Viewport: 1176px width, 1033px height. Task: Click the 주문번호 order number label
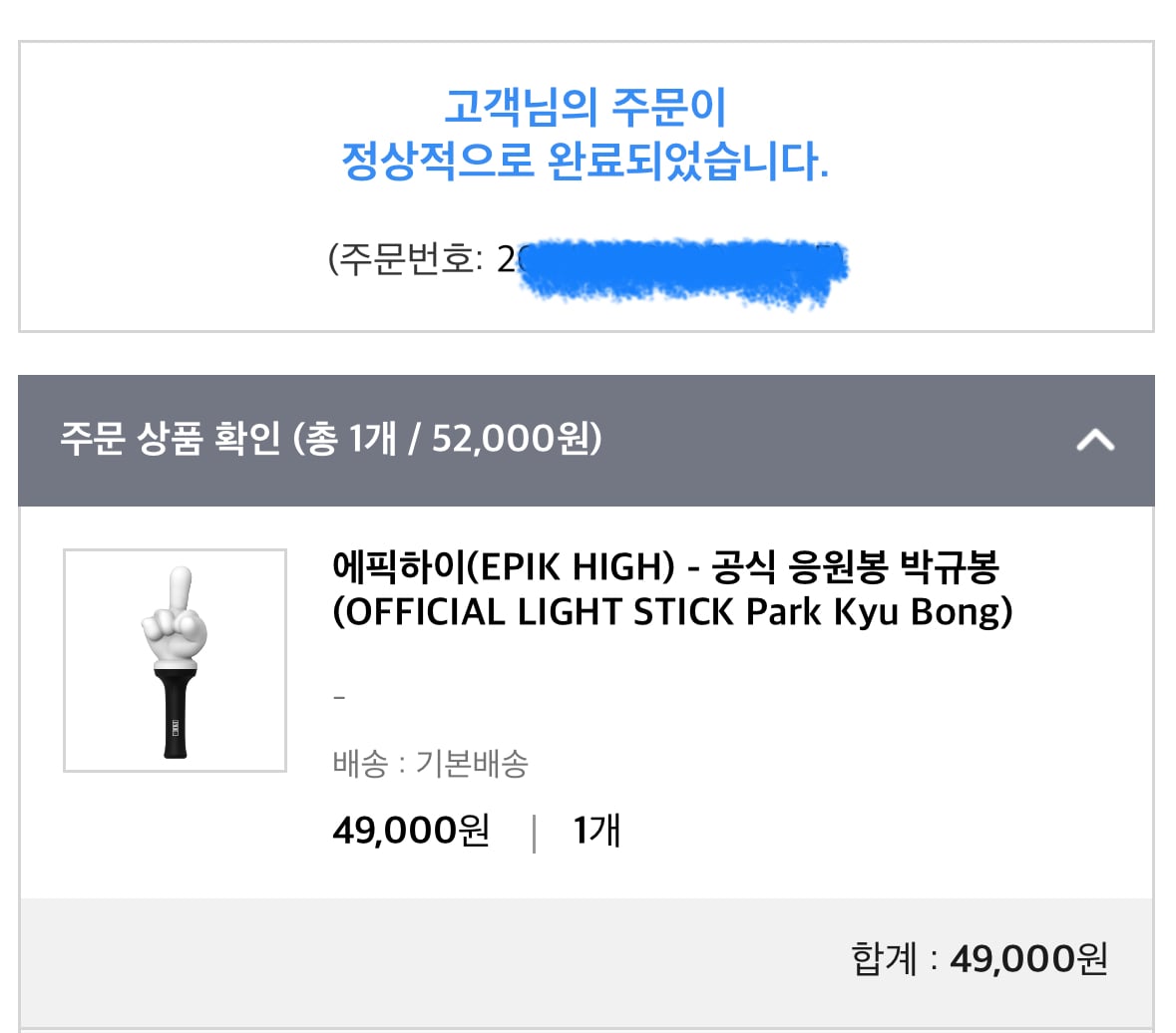(405, 259)
